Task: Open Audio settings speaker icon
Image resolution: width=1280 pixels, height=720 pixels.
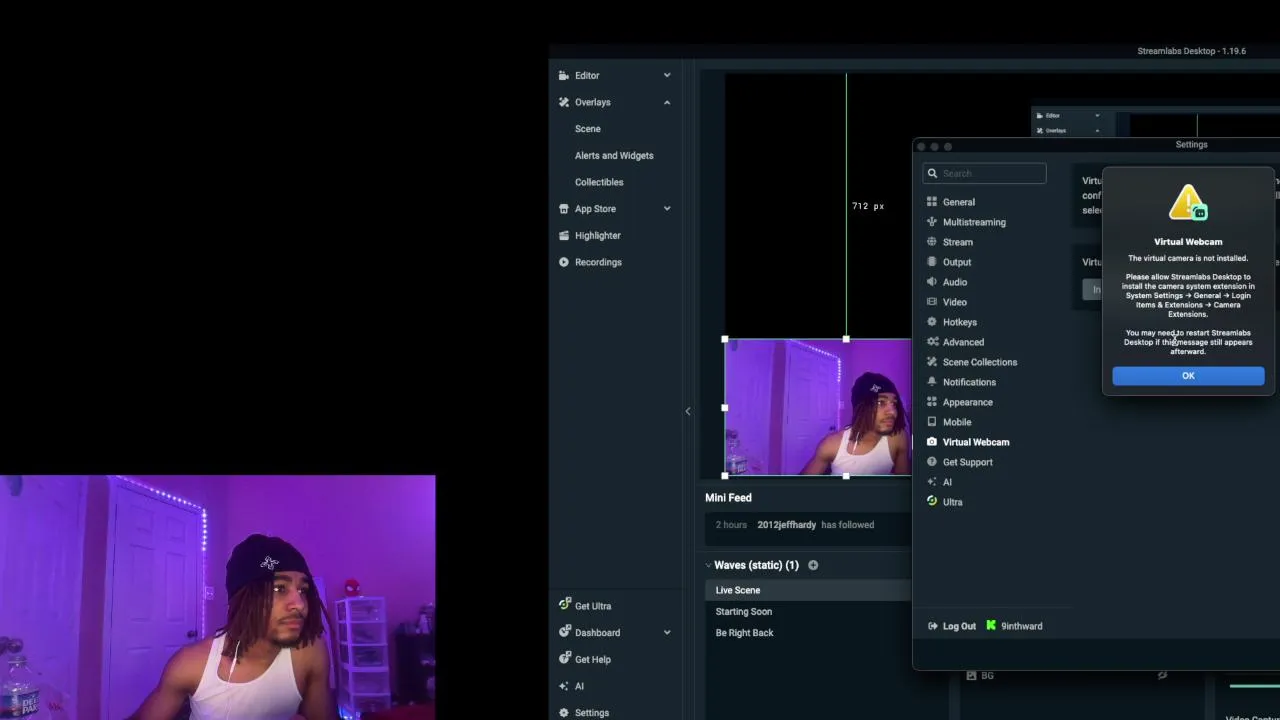Action: point(932,282)
